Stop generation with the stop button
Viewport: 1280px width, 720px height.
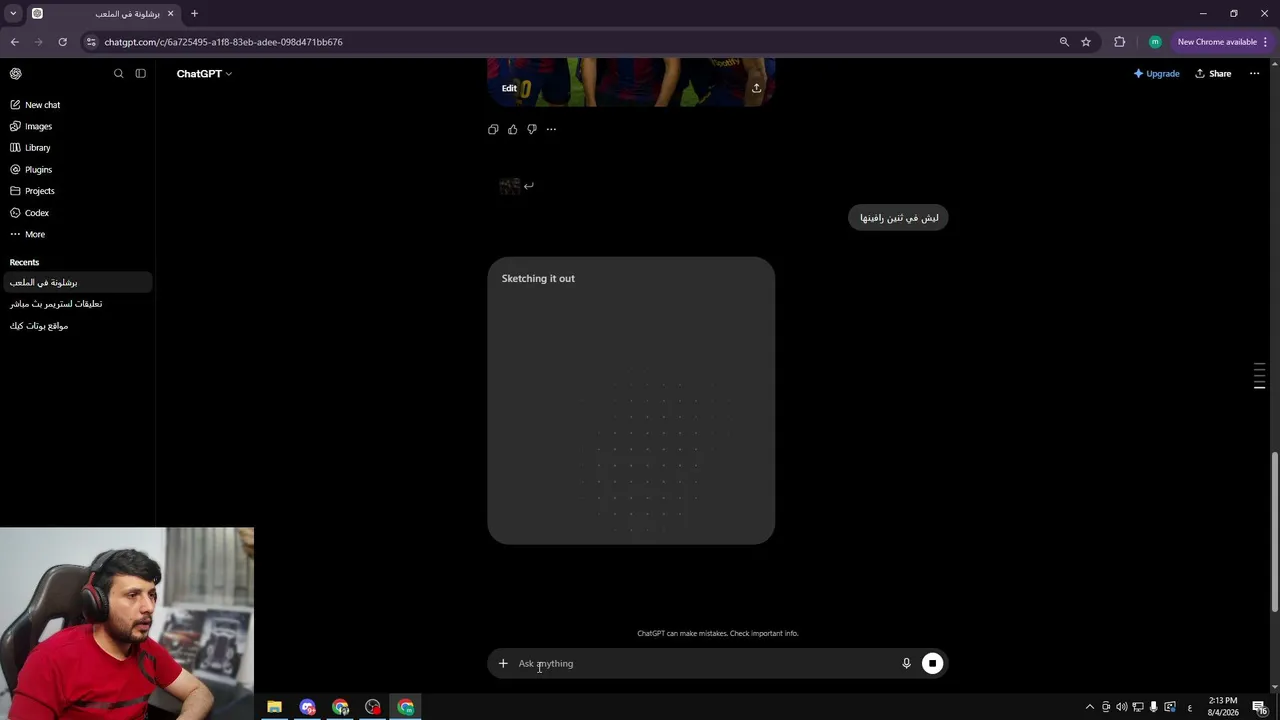click(932, 663)
